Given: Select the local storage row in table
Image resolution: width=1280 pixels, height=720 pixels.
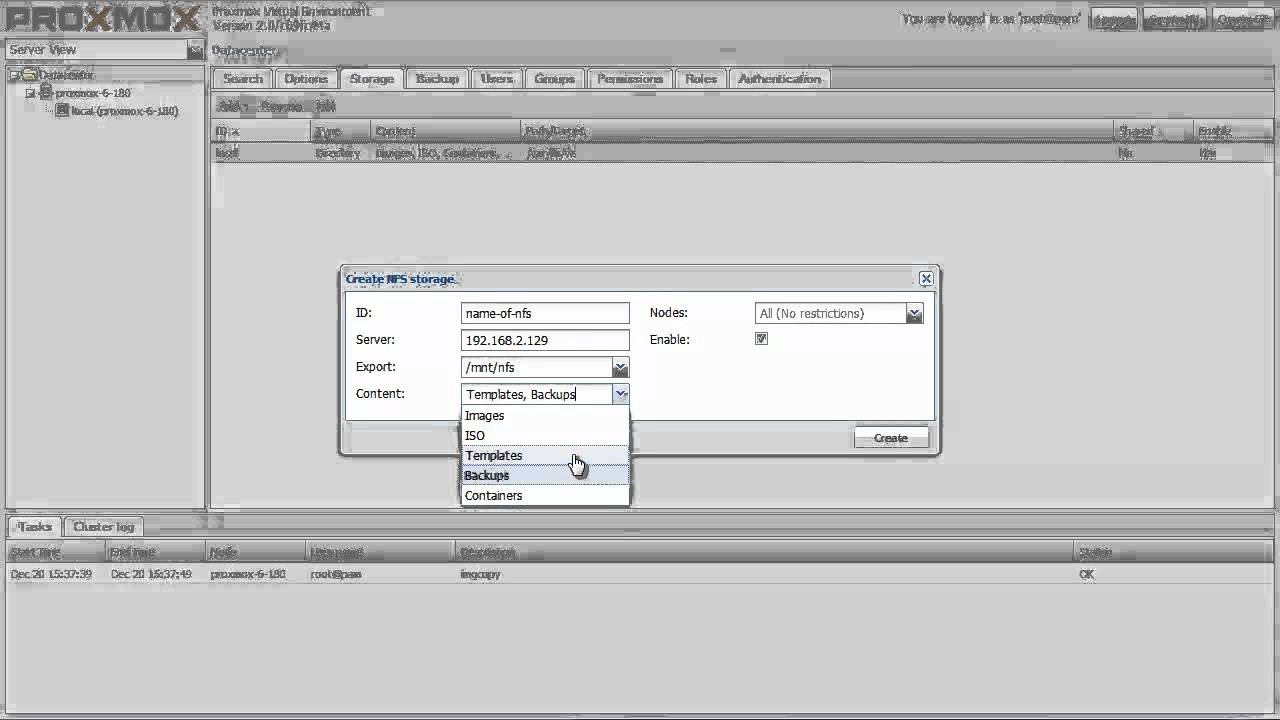Looking at the screenshot, I should pos(741,154).
